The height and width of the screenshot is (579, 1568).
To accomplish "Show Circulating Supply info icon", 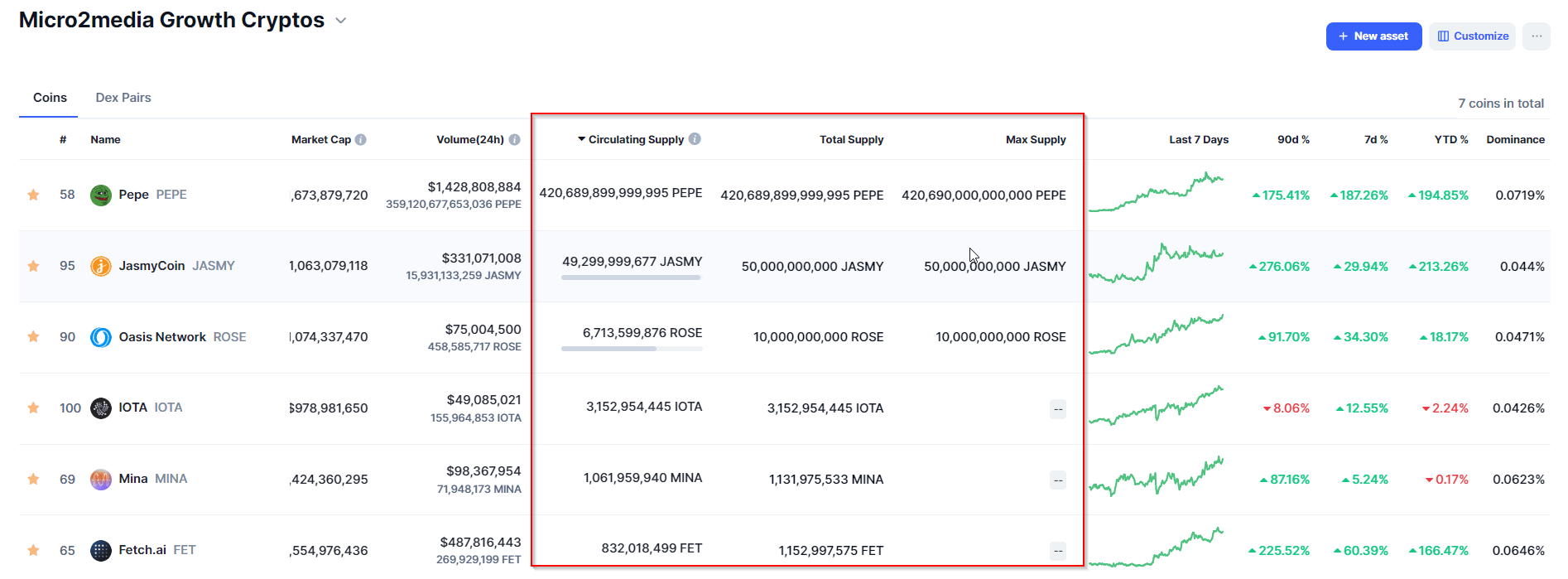I will click(695, 139).
